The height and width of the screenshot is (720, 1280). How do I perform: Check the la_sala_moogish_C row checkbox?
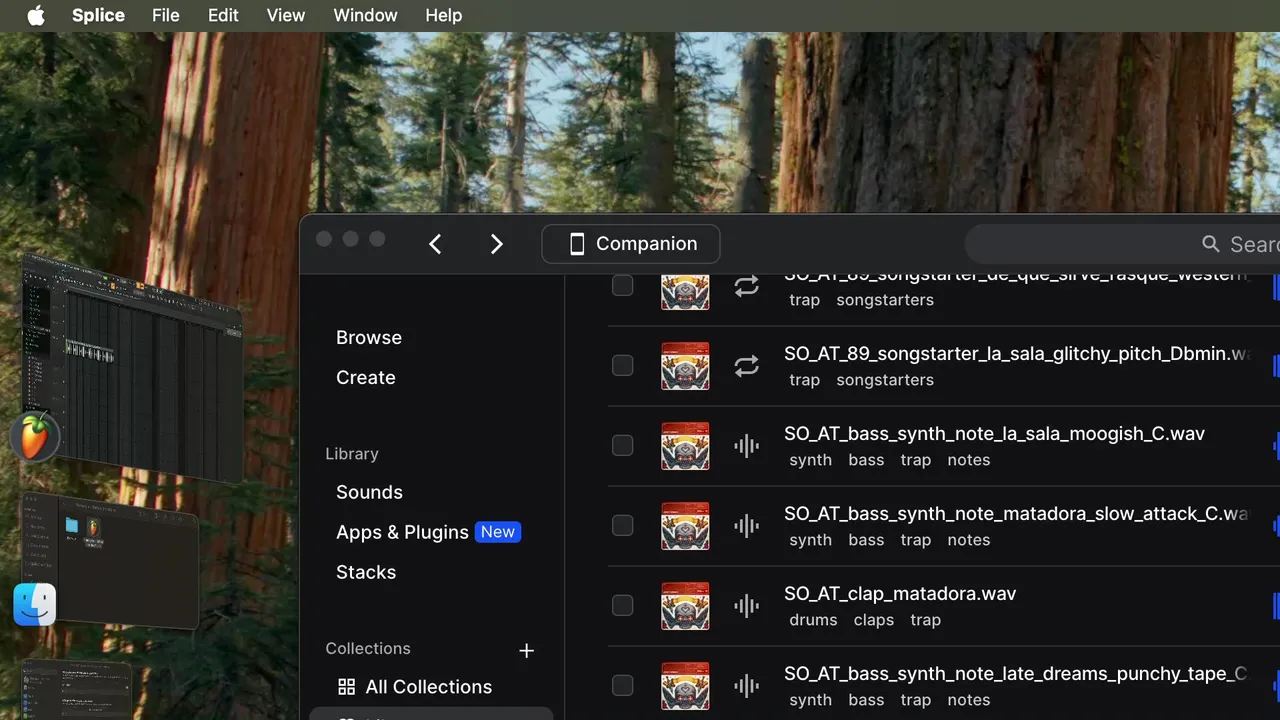[622, 445]
